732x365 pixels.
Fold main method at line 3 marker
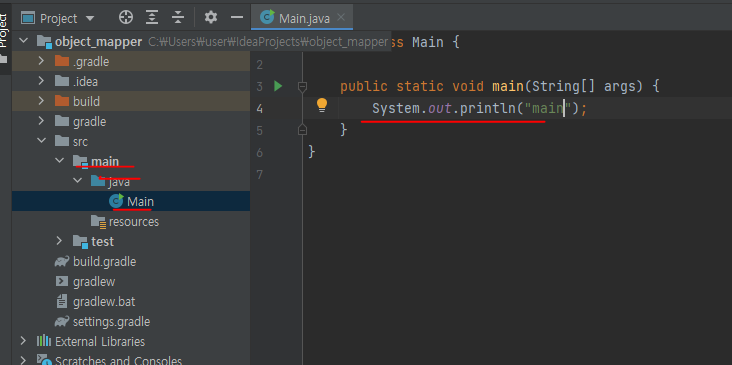(x=302, y=86)
